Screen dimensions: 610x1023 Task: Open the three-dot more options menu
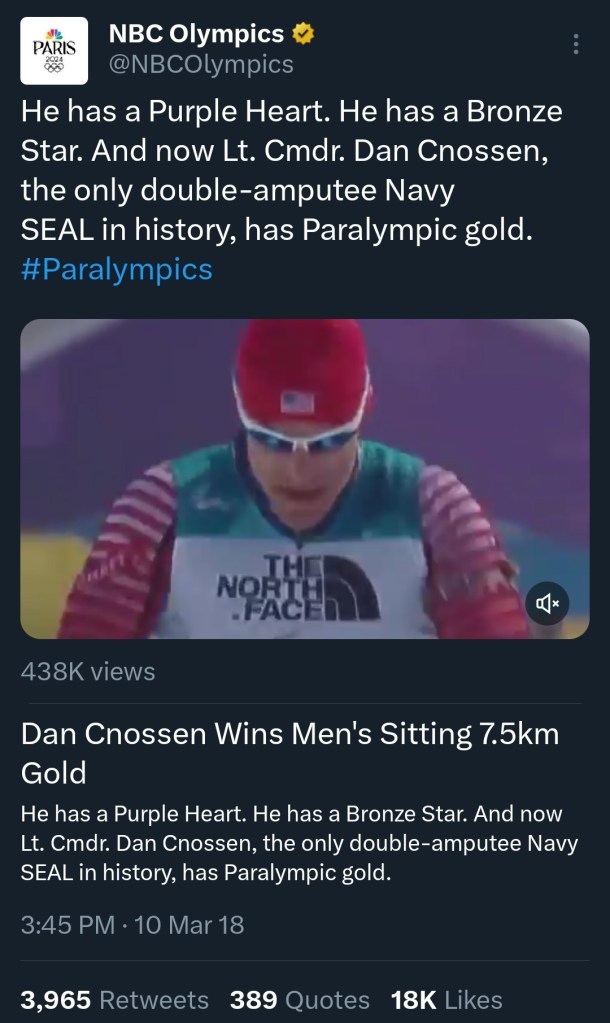[575, 45]
